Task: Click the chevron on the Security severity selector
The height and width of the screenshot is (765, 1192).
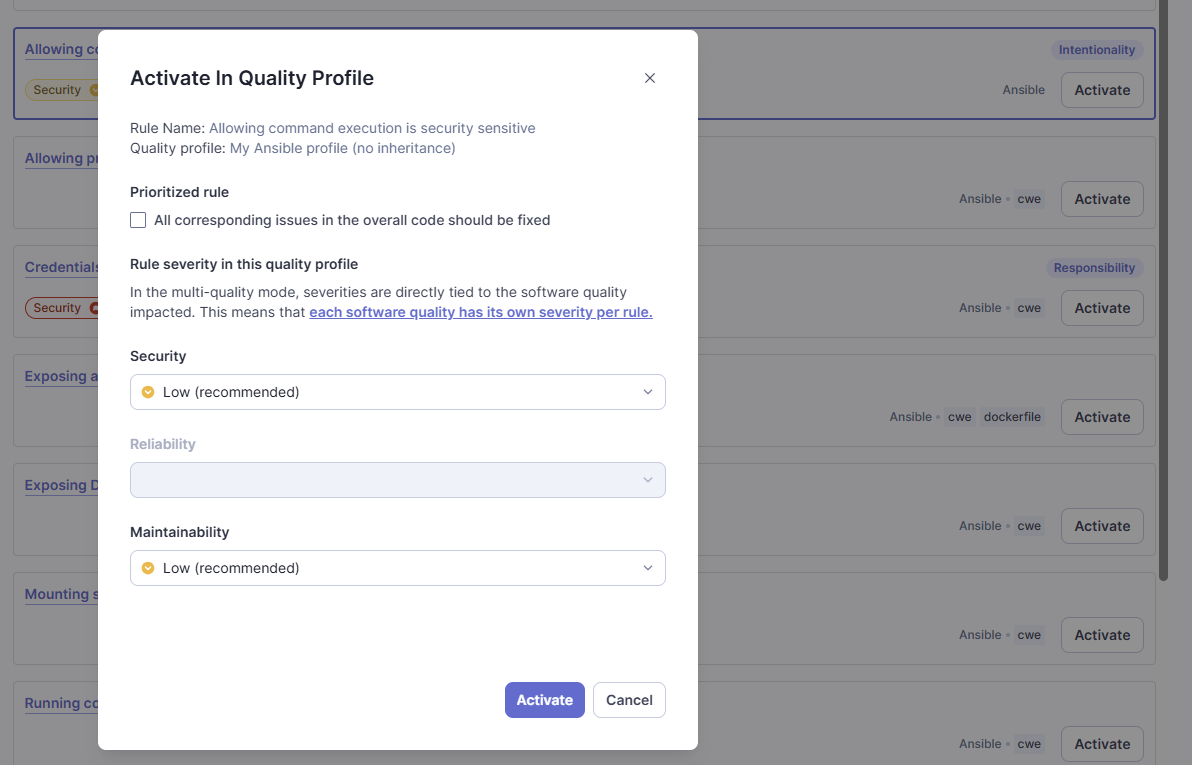Action: 649,392
